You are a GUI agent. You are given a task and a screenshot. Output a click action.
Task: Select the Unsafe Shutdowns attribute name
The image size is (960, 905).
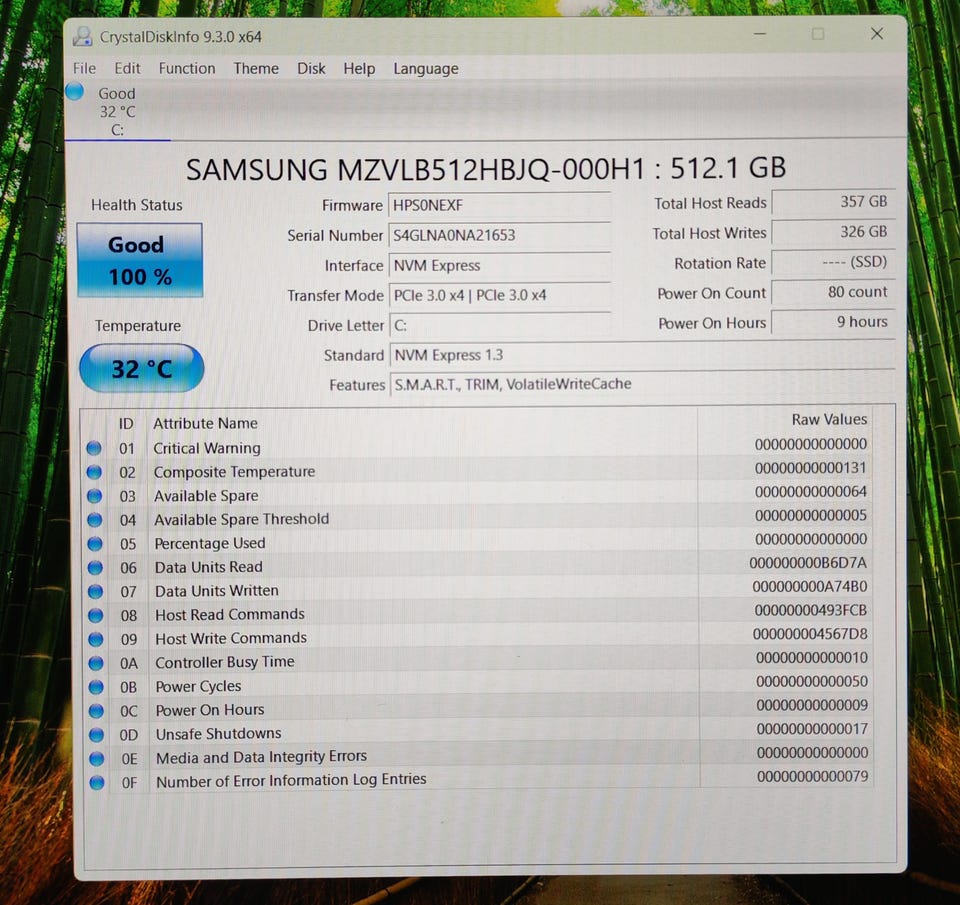click(219, 734)
